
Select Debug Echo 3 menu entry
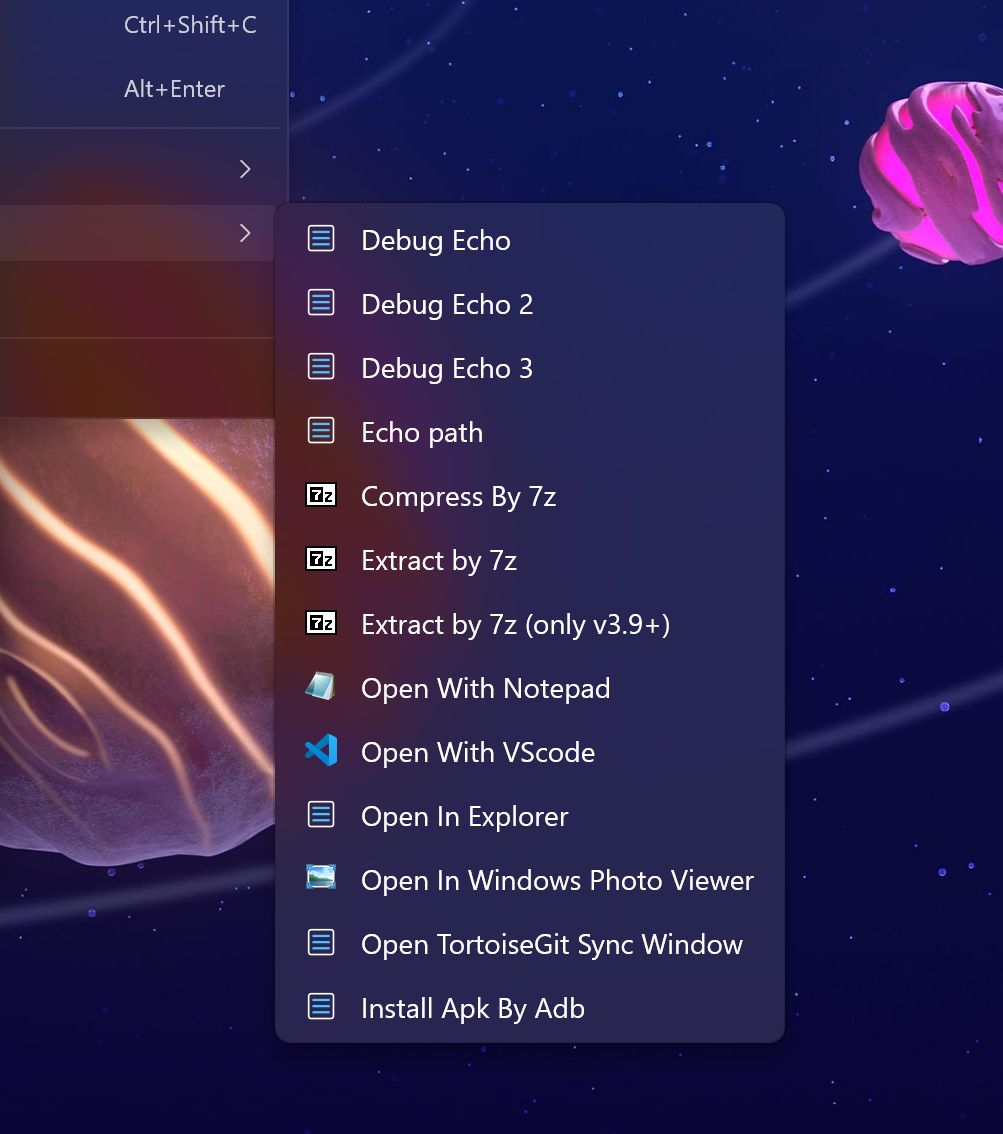point(529,368)
